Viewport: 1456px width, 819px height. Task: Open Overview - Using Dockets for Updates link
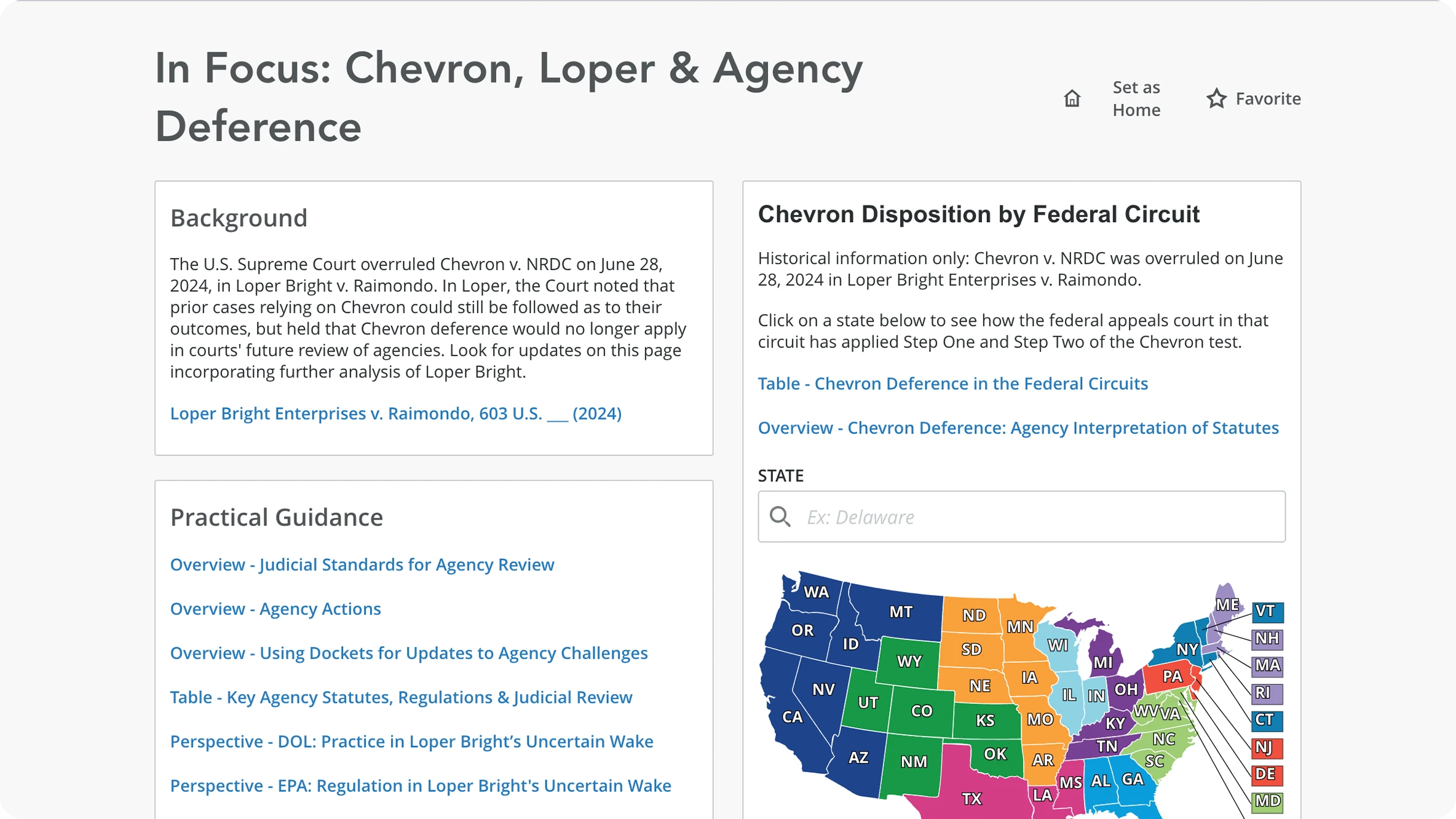click(408, 653)
